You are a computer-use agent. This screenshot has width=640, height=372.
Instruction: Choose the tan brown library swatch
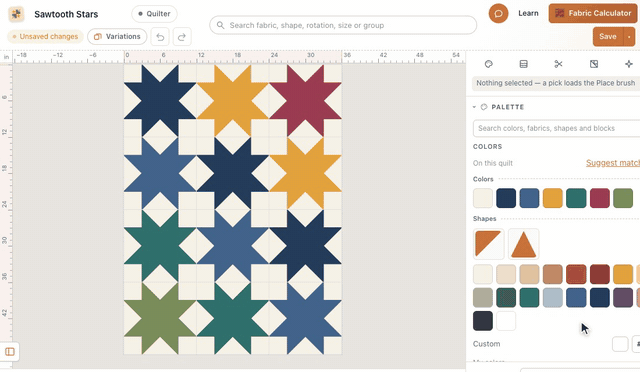pos(553,274)
